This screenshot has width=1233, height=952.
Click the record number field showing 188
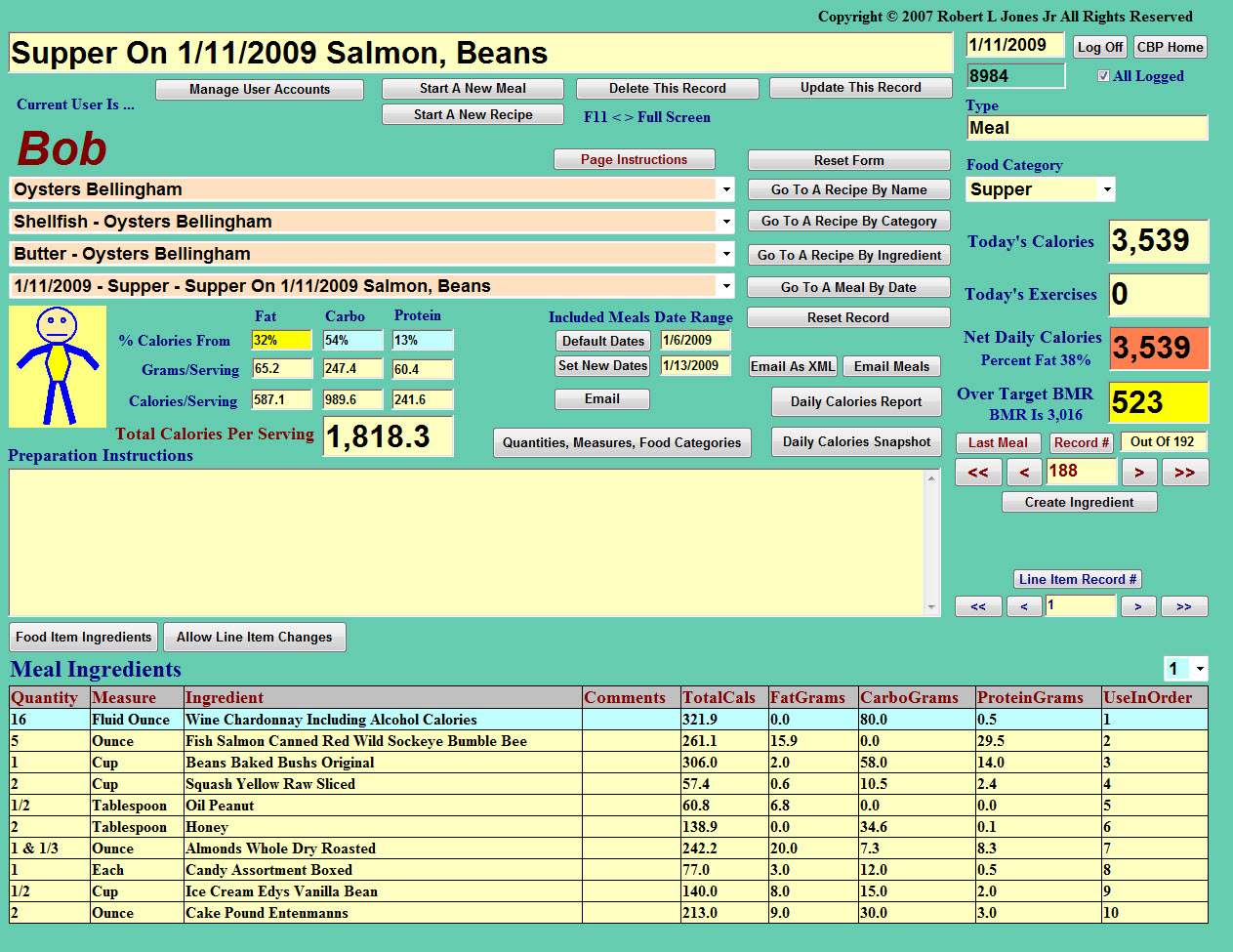pos(1081,472)
